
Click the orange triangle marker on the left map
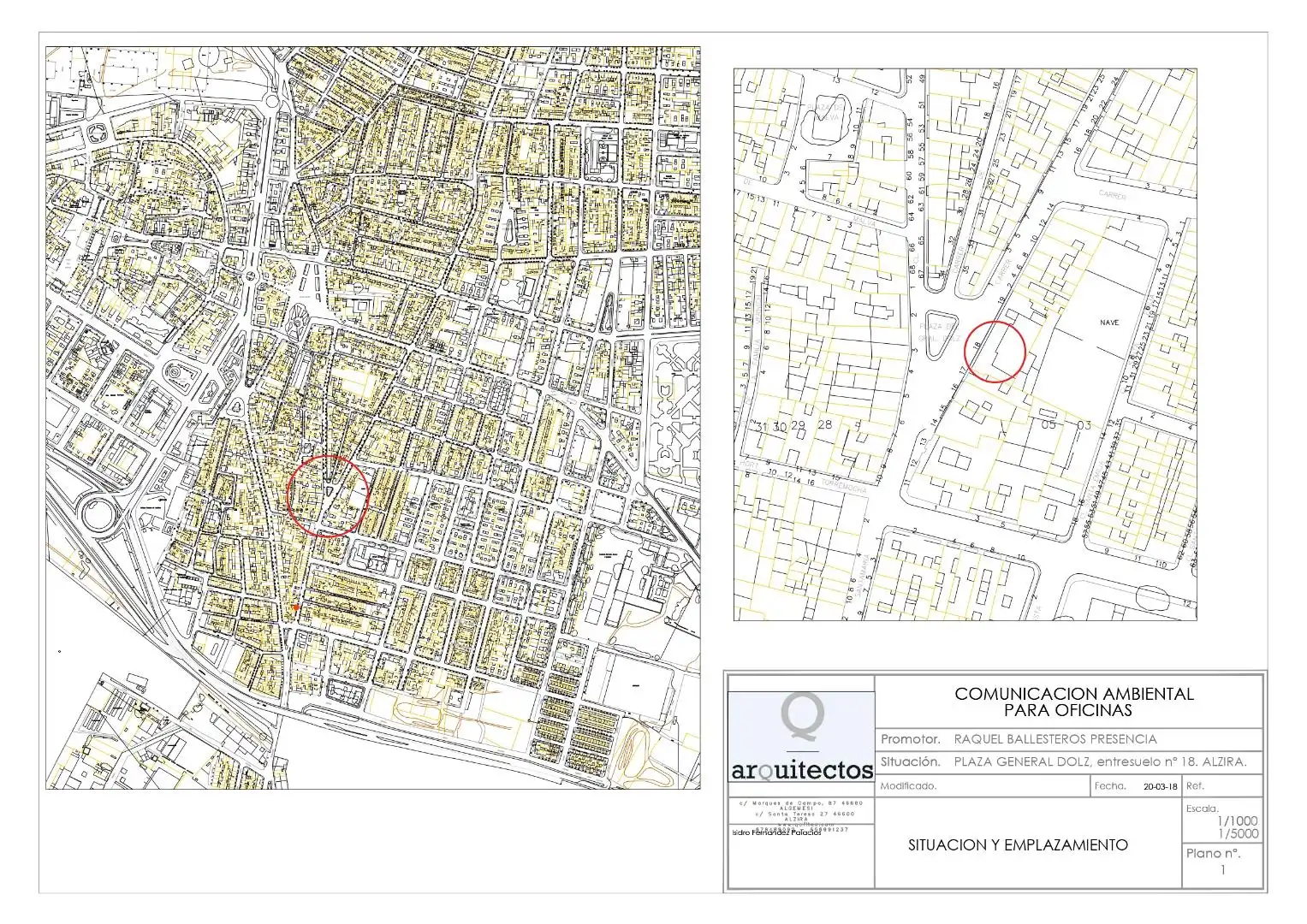coord(296,607)
